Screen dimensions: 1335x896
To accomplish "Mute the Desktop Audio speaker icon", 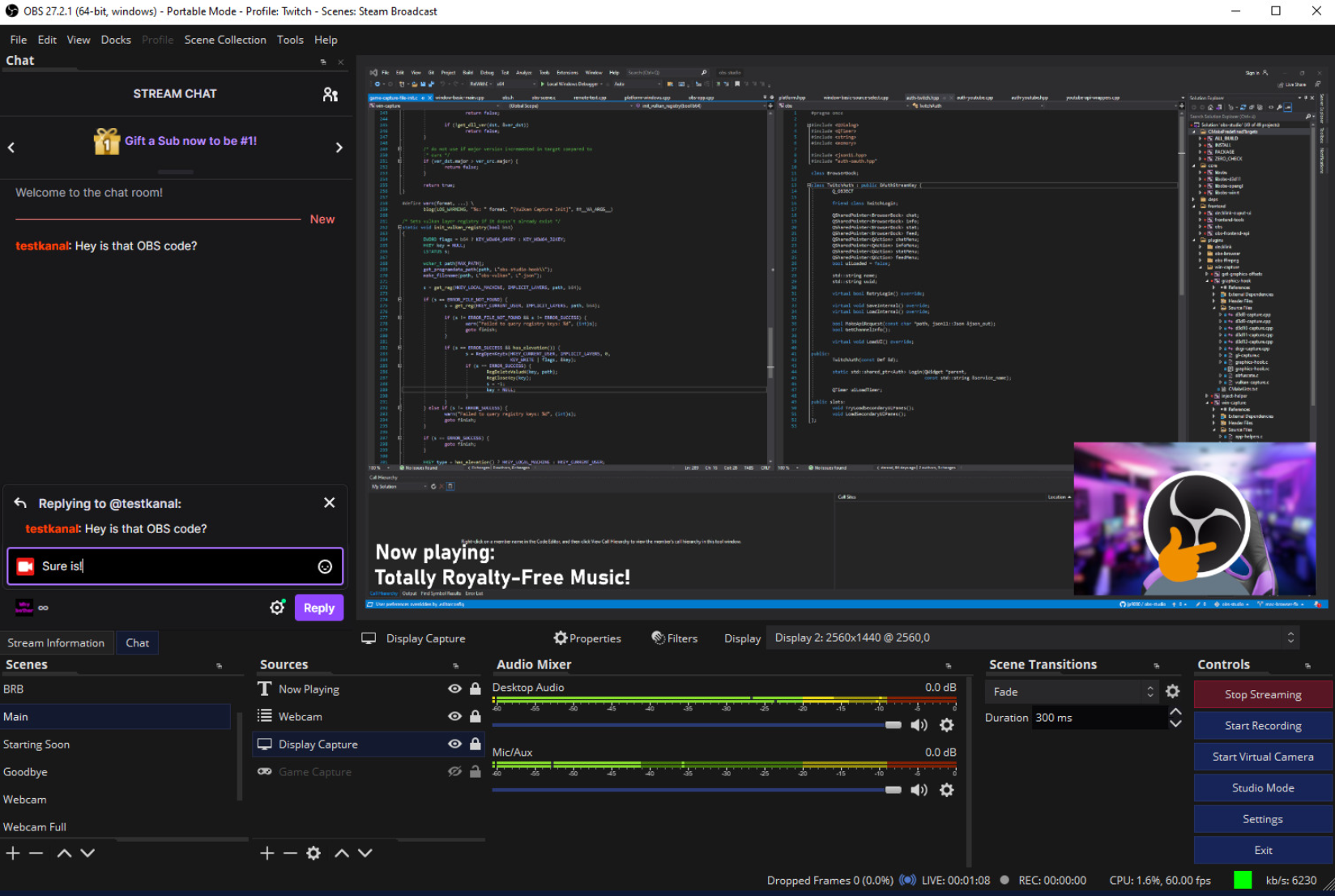I will click(919, 725).
